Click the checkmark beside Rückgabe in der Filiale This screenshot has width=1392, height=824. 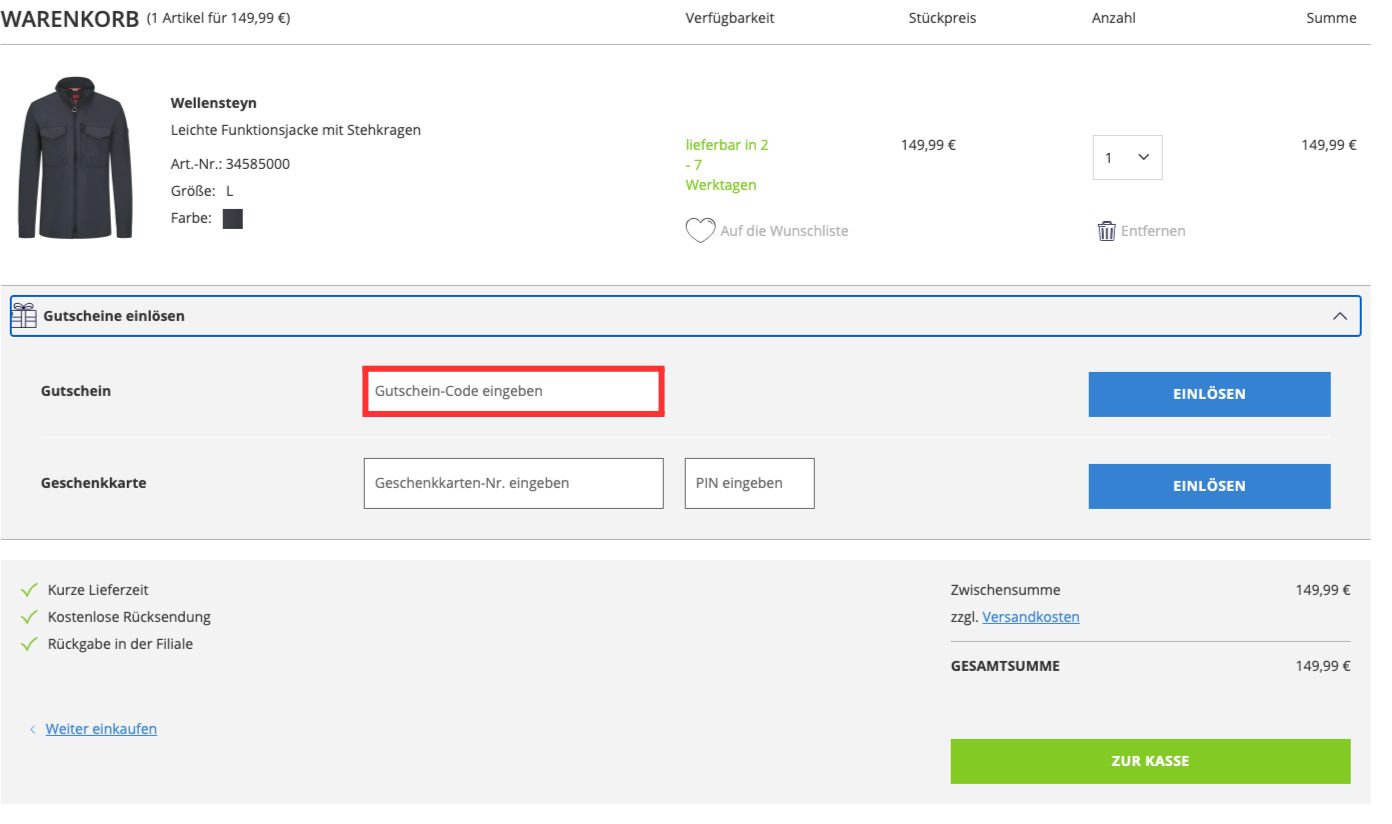[29, 644]
